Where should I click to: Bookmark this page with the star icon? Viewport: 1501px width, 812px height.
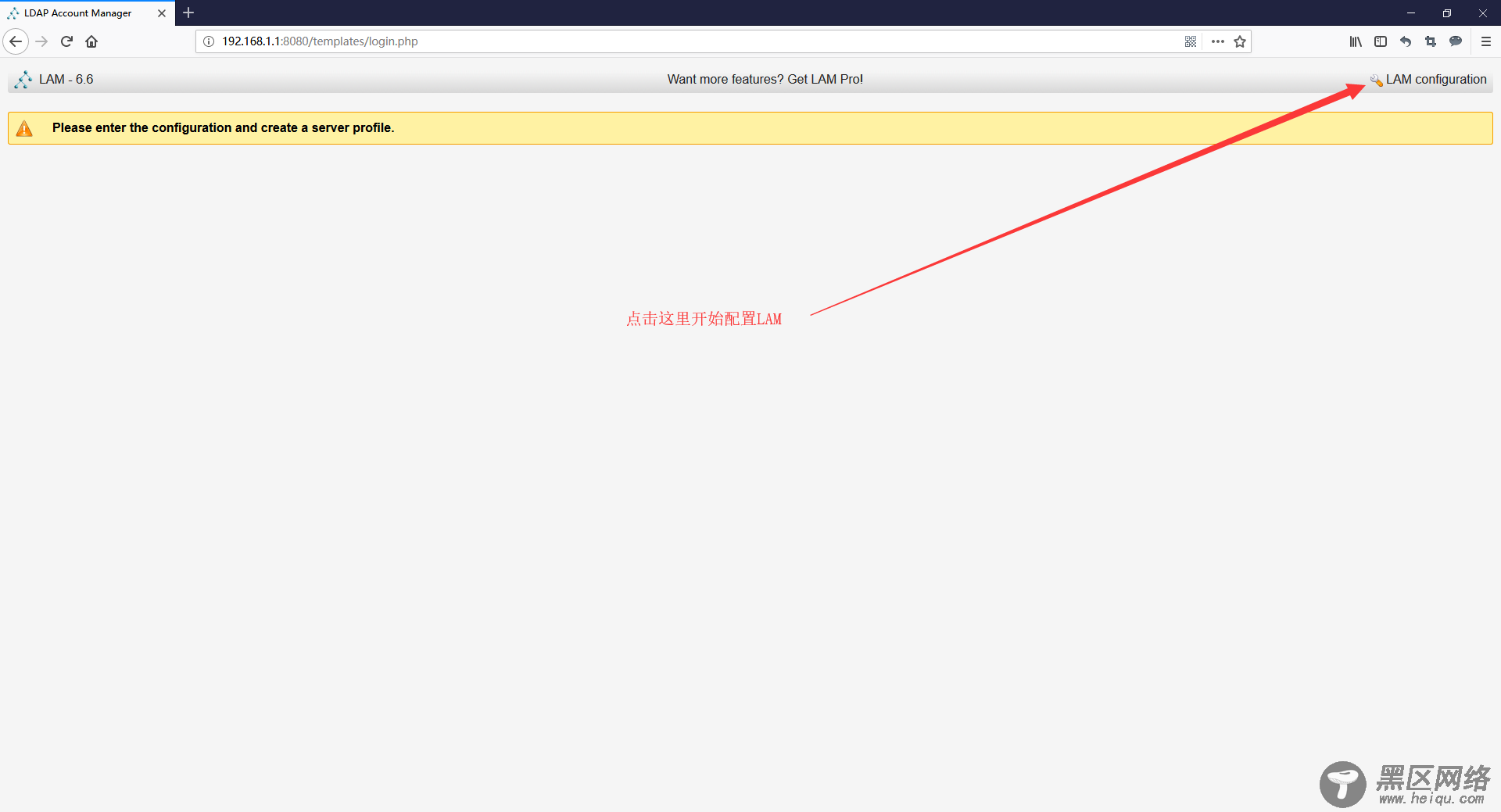pyautogui.click(x=1240, y=41)
